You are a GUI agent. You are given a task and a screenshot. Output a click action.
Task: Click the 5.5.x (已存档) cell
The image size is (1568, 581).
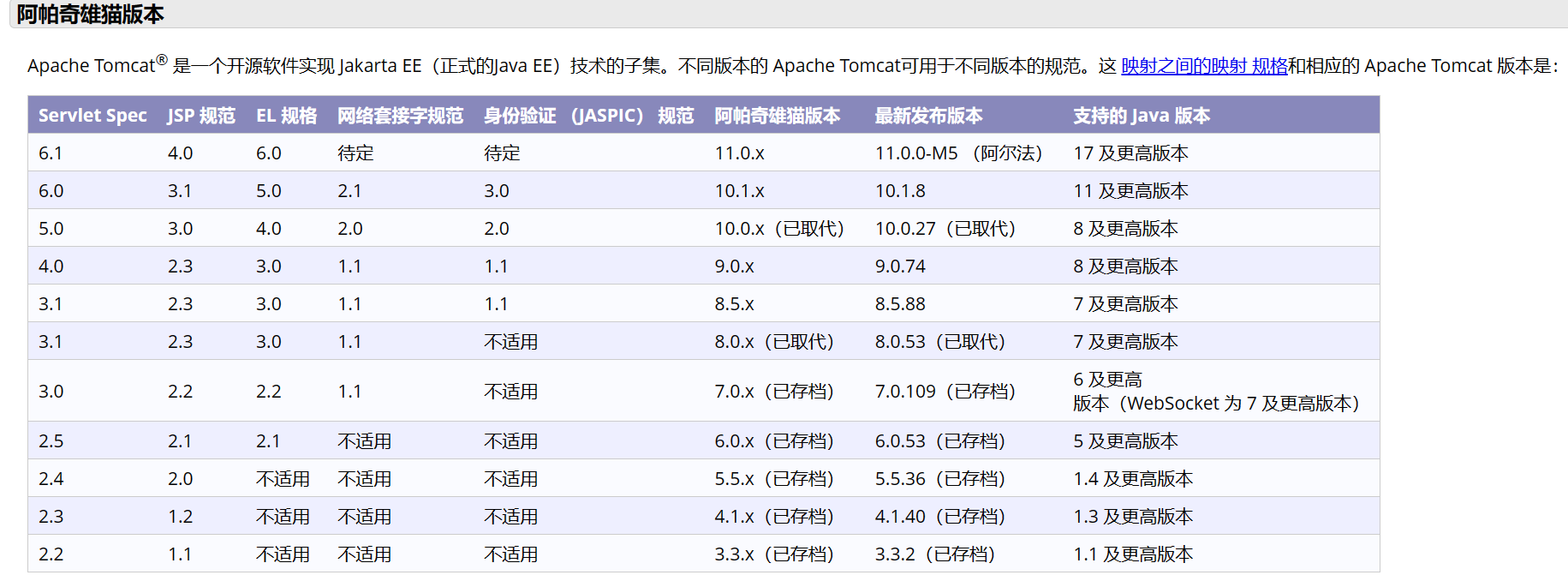click(x=774, y=479)
